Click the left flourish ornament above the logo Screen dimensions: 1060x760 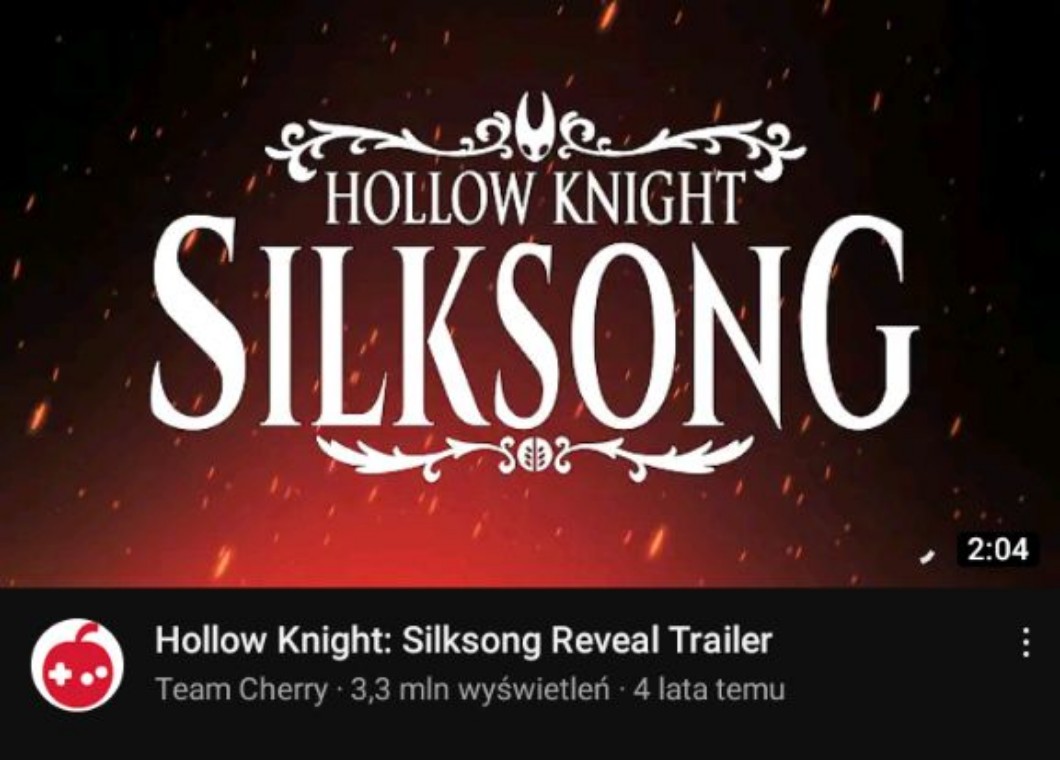391,144
